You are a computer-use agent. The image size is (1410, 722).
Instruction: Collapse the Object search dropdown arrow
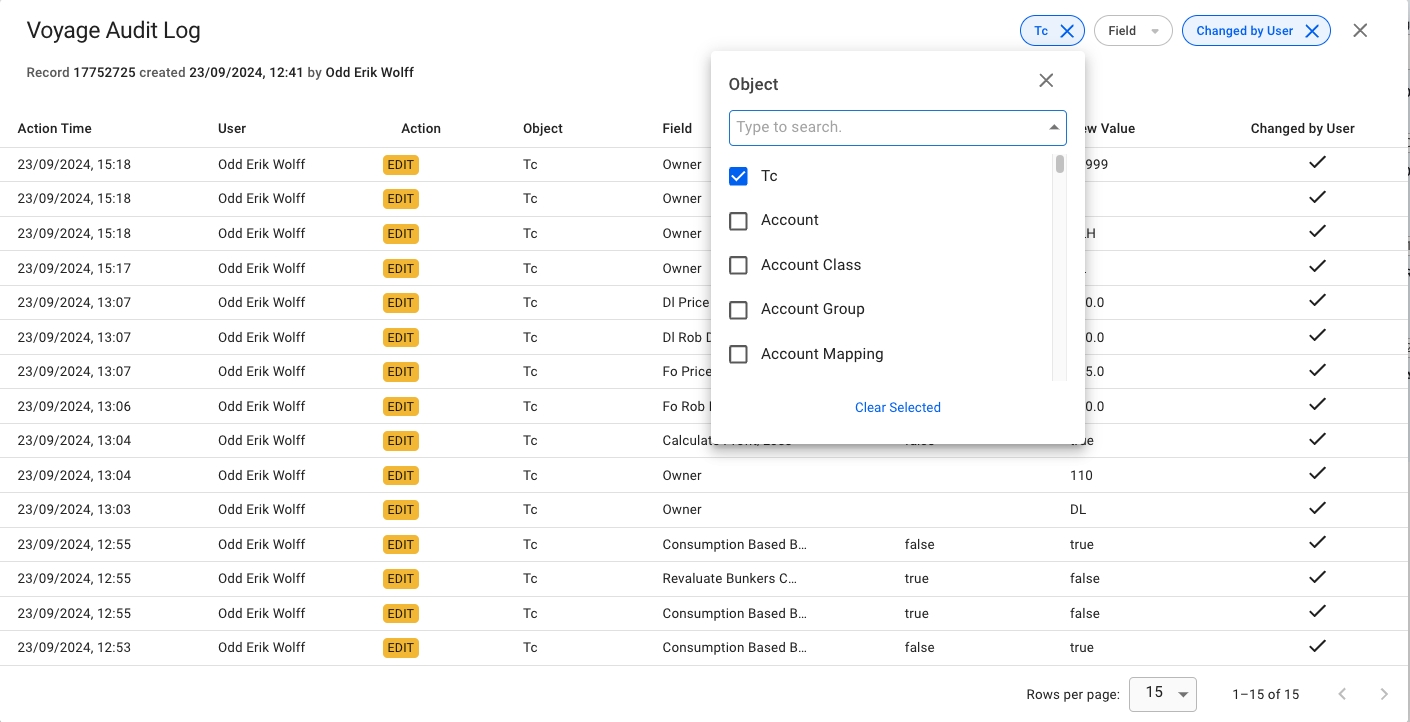[1054, 128]
